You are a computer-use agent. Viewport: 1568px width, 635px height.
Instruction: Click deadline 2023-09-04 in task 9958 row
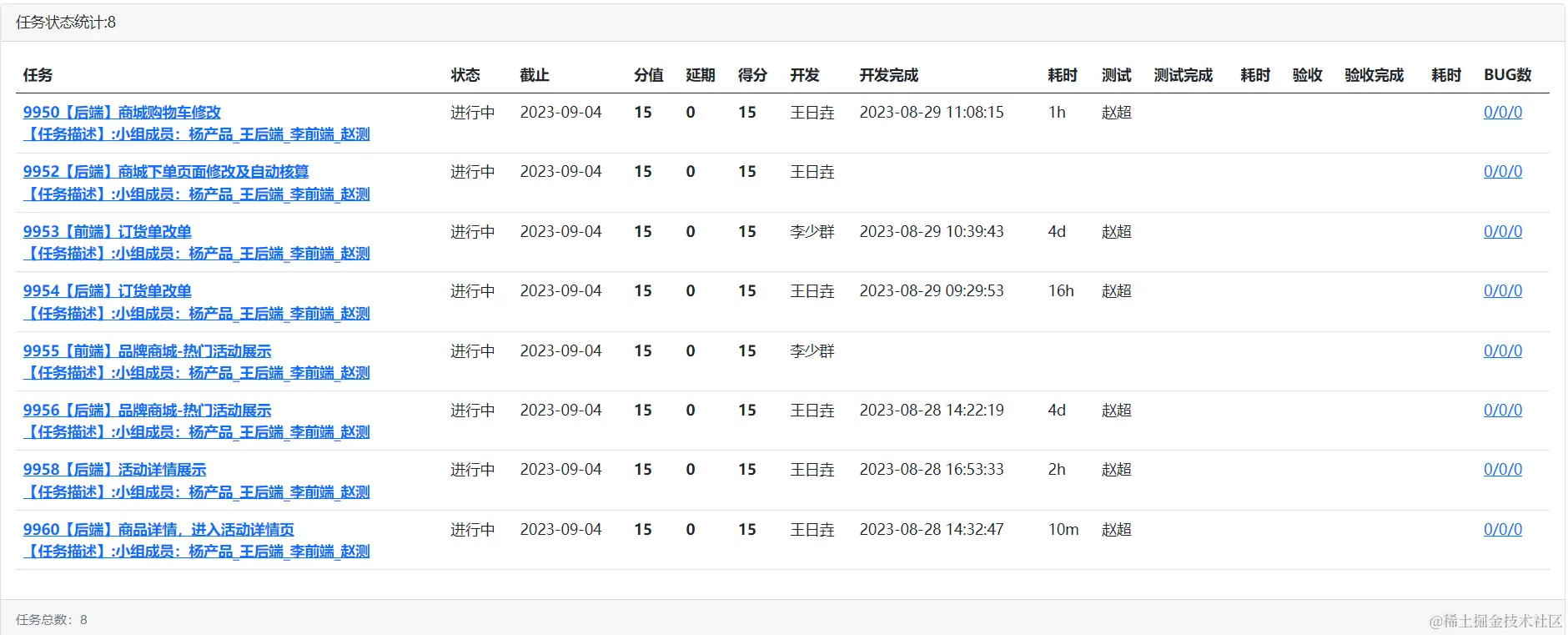pos(560,469)
